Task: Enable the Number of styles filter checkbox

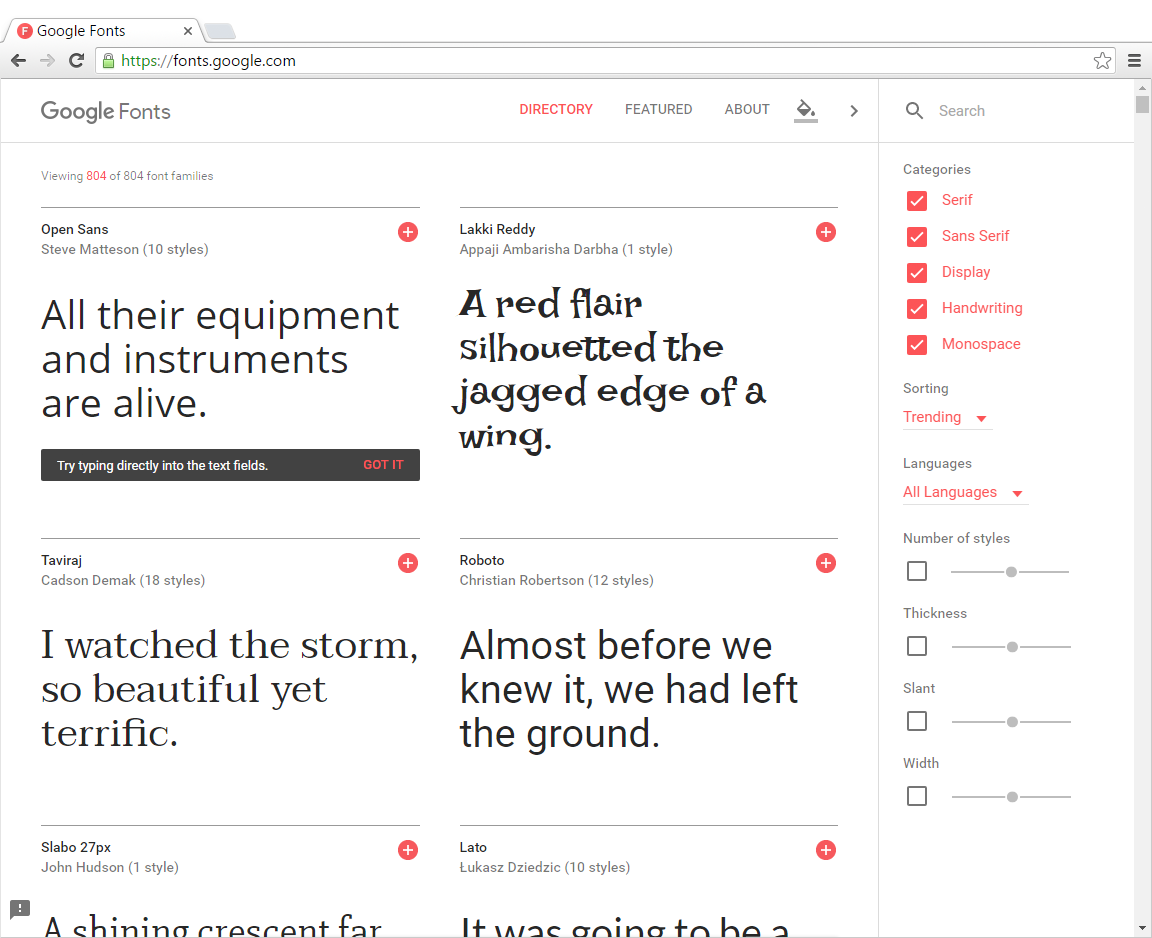Action: click(x=916, y=571)
